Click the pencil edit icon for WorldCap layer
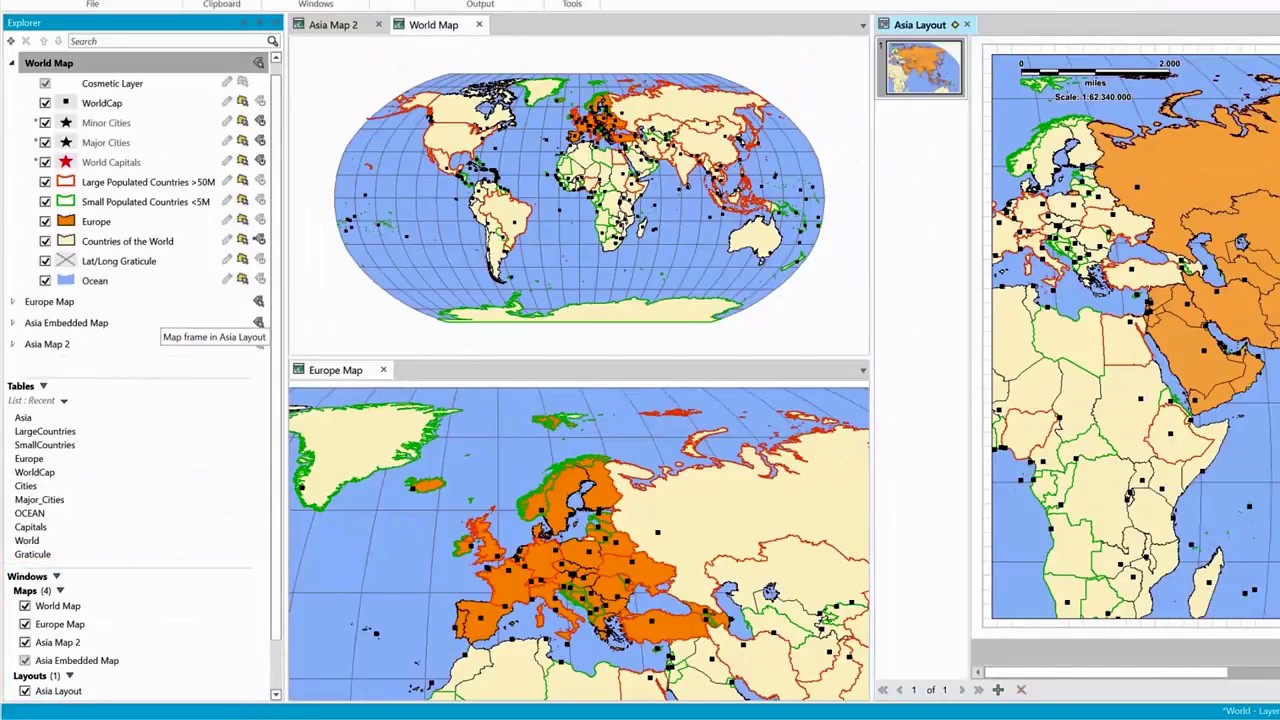Viewport: 1280px width, 720px height. [x=227, y=102]
